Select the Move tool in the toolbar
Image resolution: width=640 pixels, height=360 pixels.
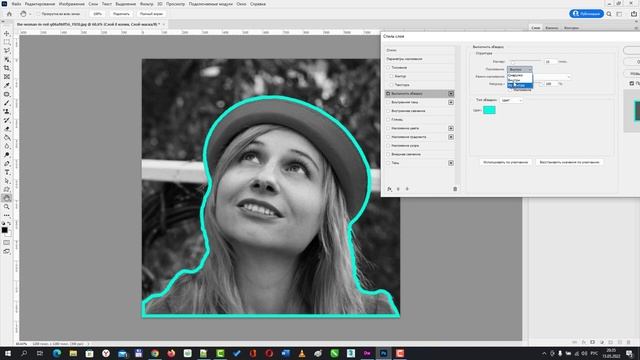pyautogui.click(x=7, y=33)
